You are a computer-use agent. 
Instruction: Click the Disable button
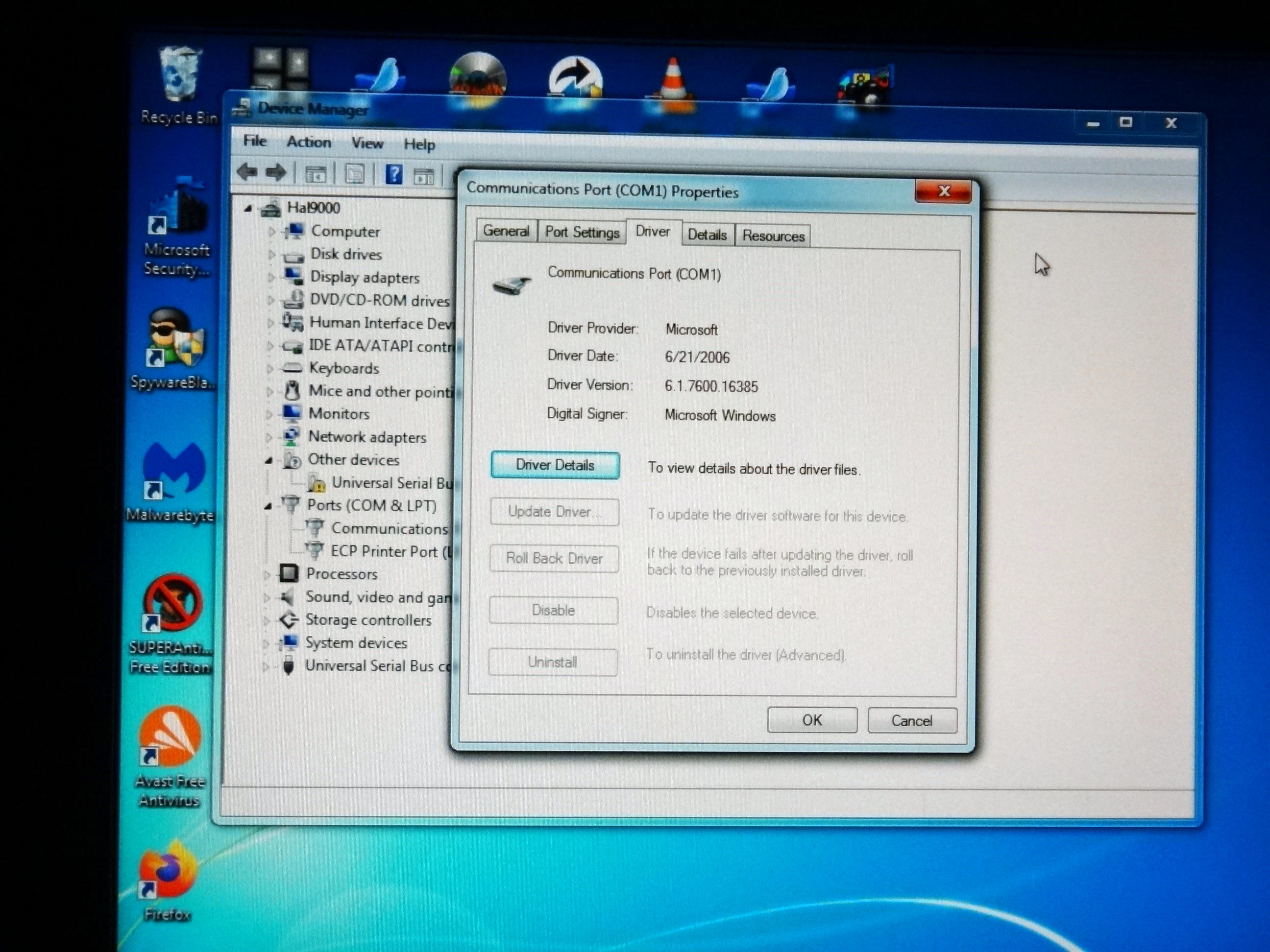pyautogui.click(x=553, y=610)
